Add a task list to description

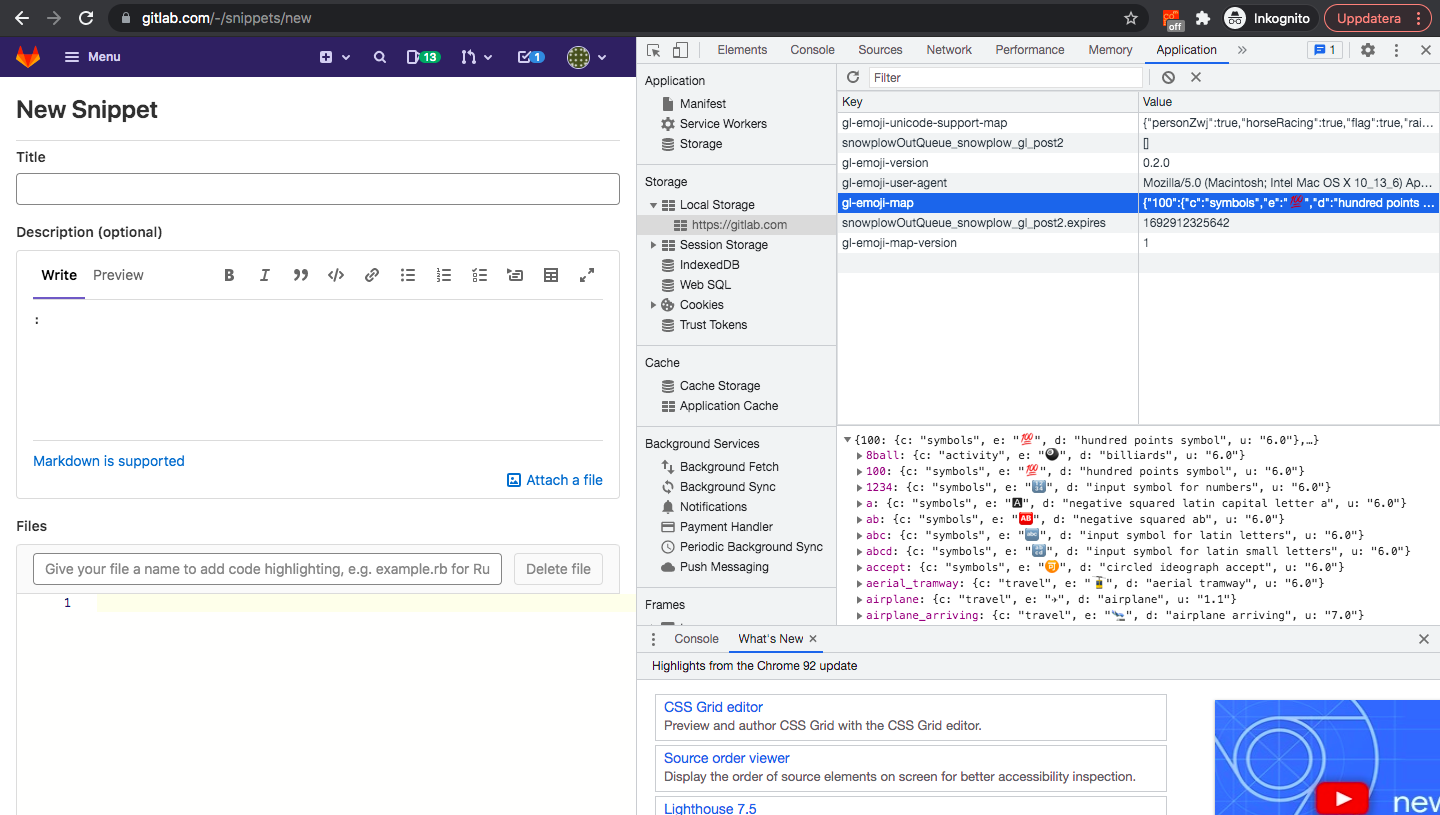pos(480,275)
